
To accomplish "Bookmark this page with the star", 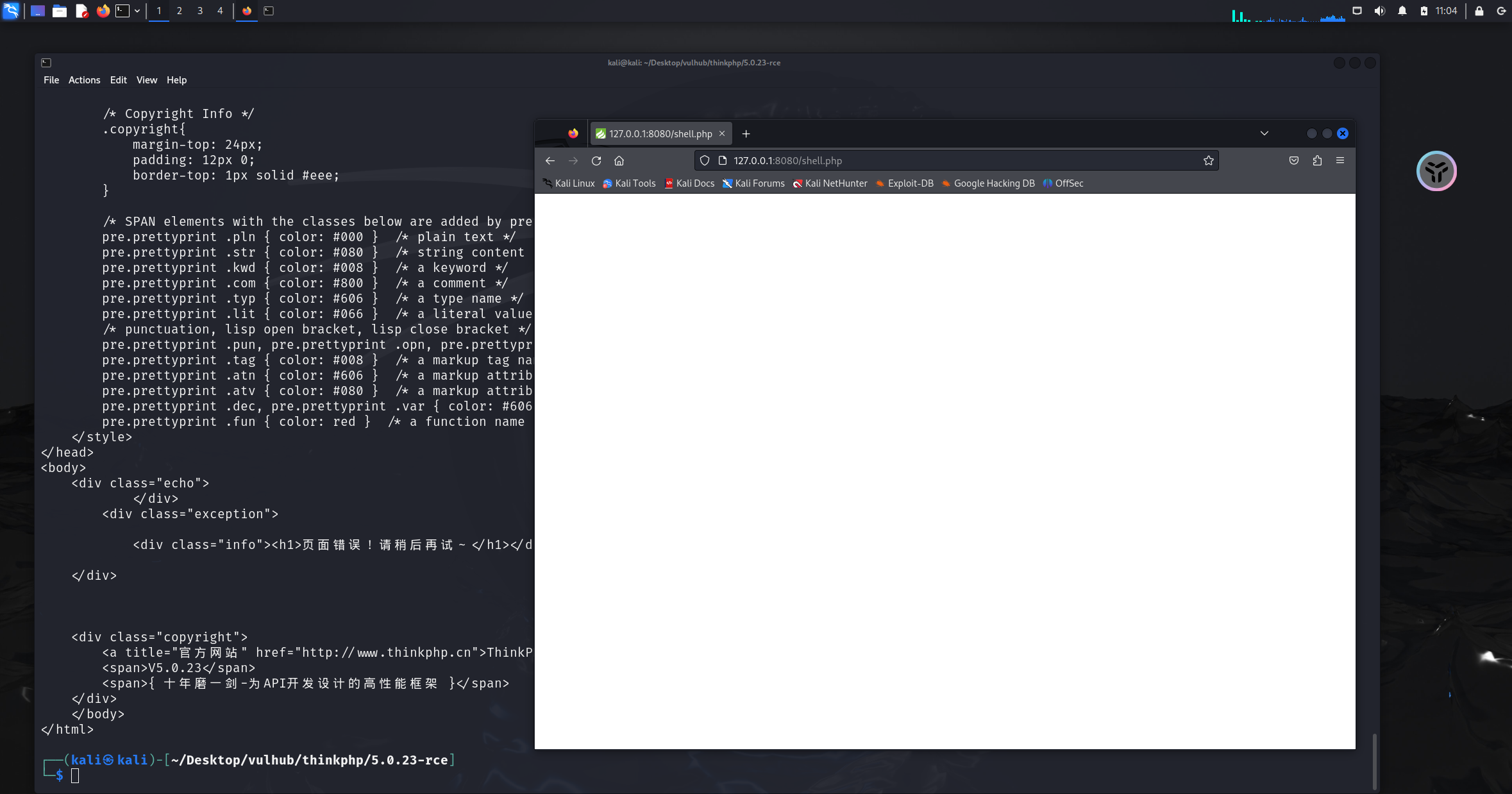I will tap(1209, 161).
